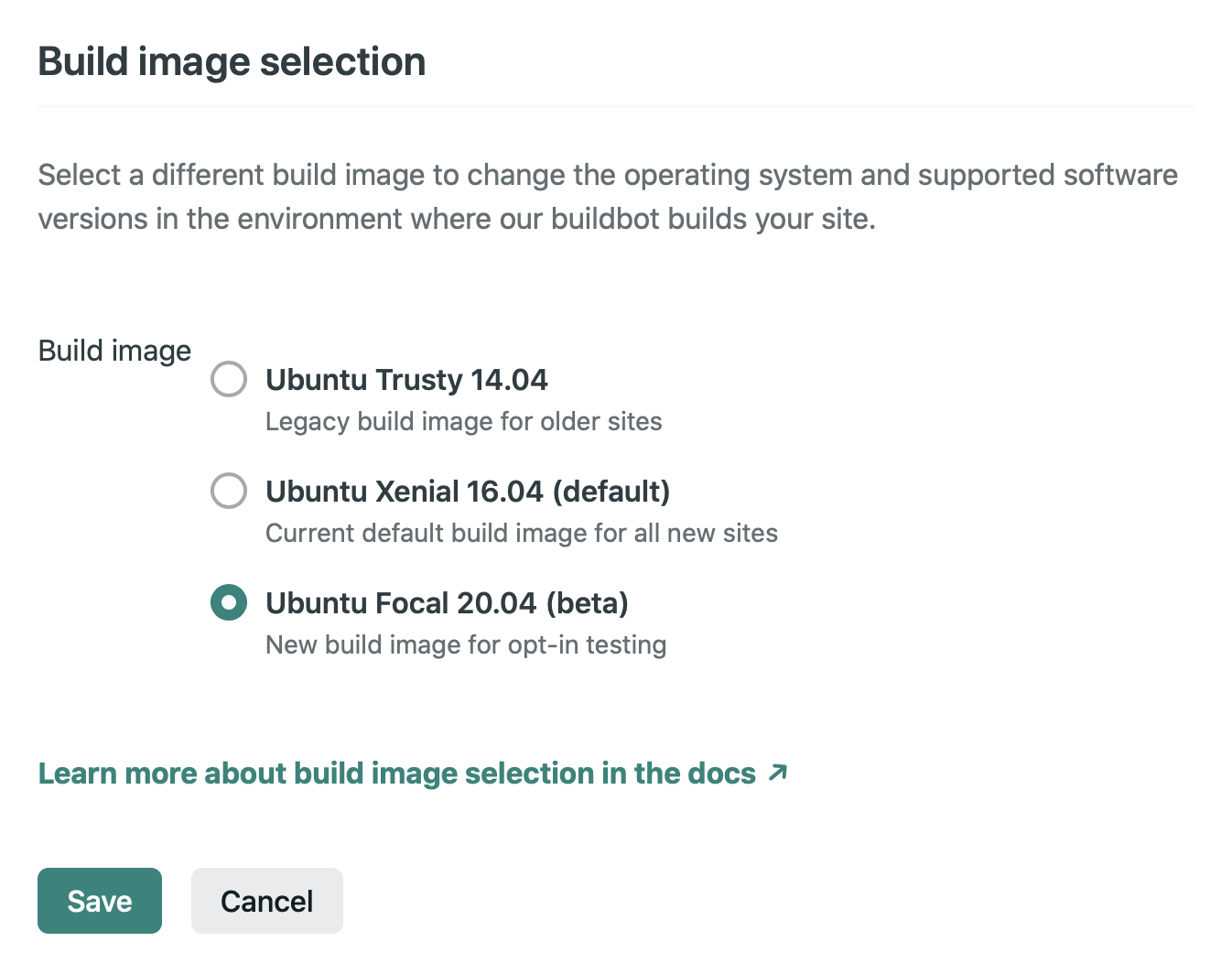Click 'New build image for opt-in testing' text
The height and width of the screenshot is (974, 1232).
point(465,645)
